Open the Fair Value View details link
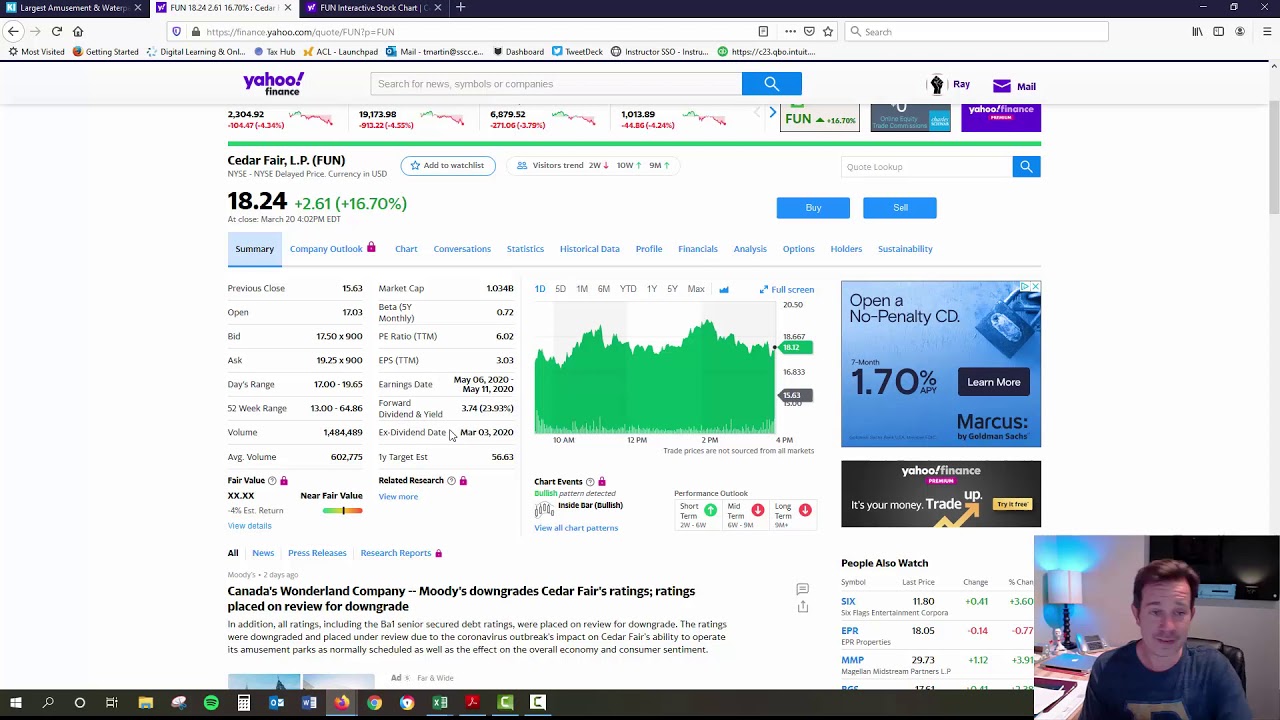1280x720 pixels. (249, 526)
